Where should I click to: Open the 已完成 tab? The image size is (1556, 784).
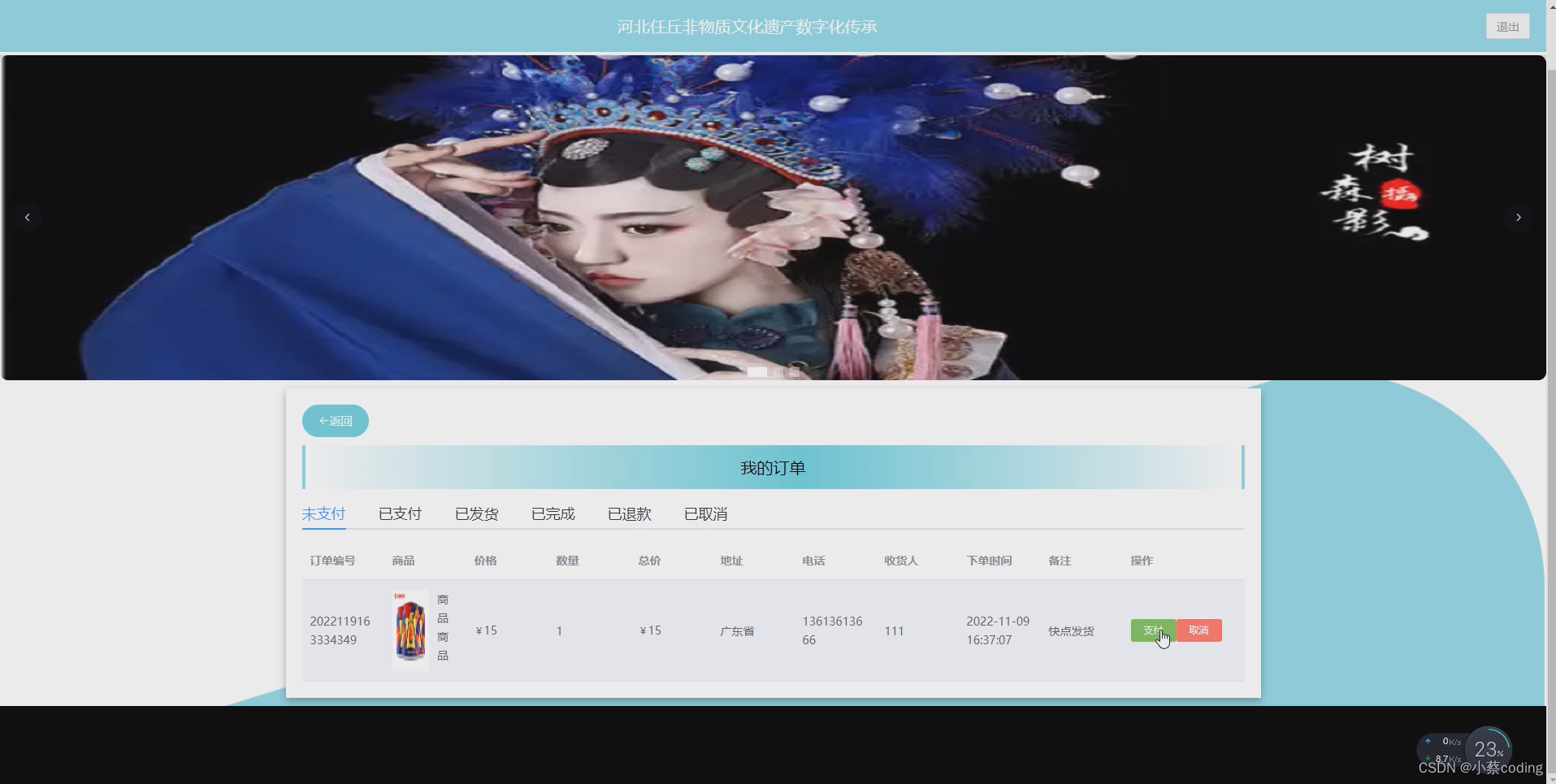point(553,514)
